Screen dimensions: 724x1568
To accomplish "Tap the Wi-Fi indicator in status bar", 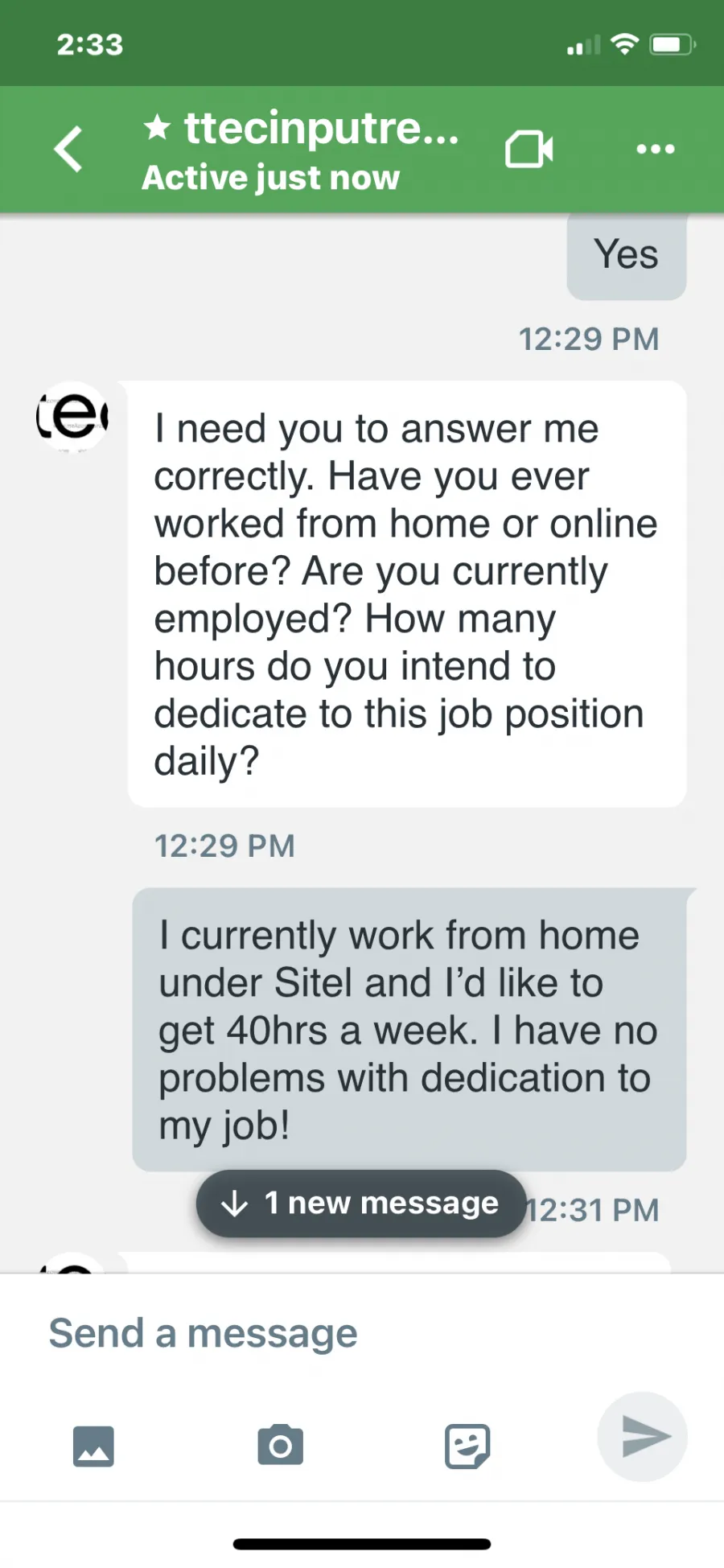I will pyautogui.click(x=624, y=44).
